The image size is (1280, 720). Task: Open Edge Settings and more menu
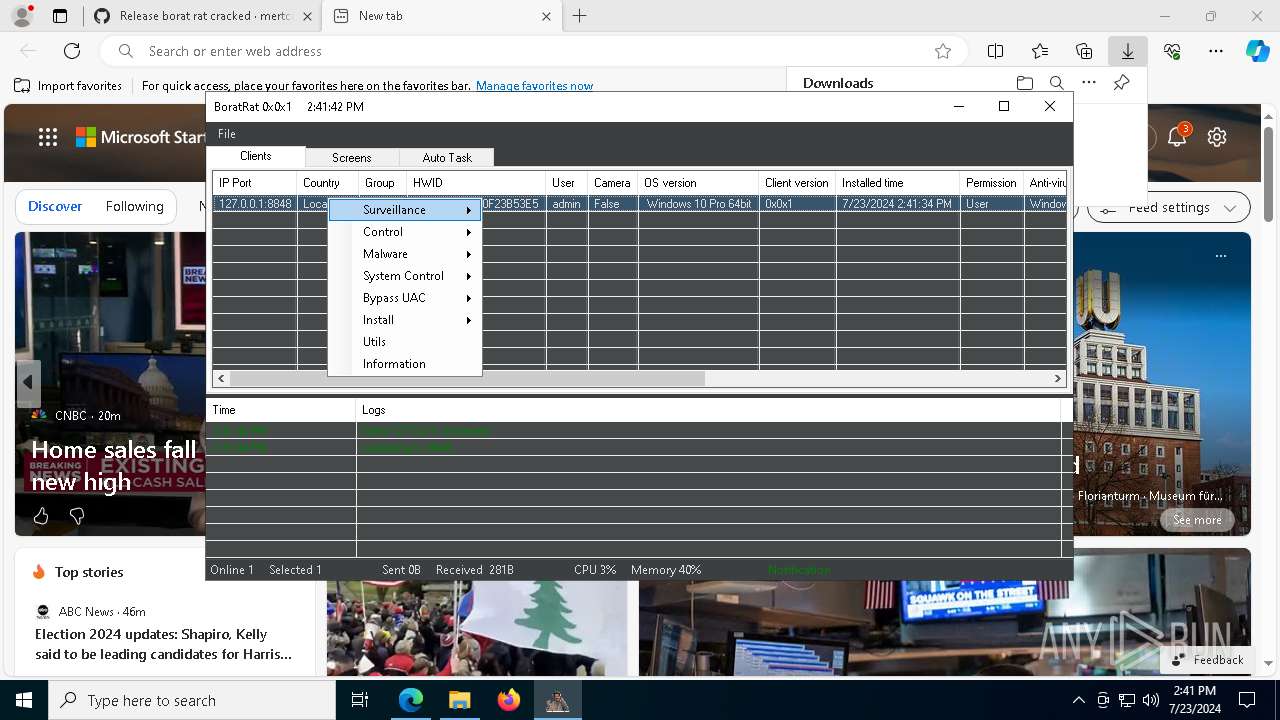pos(1216,51)
